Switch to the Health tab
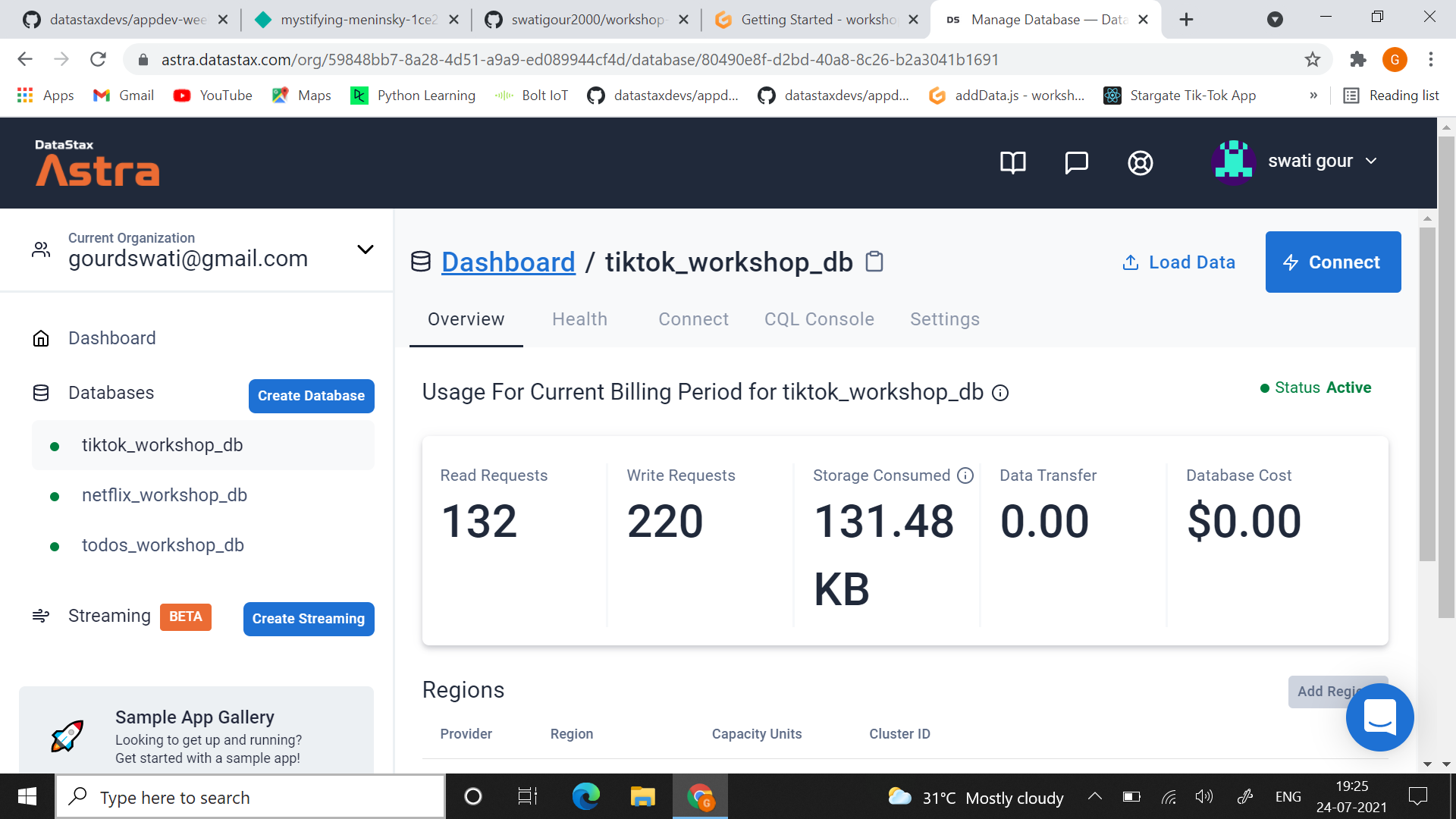 [579, 319]
